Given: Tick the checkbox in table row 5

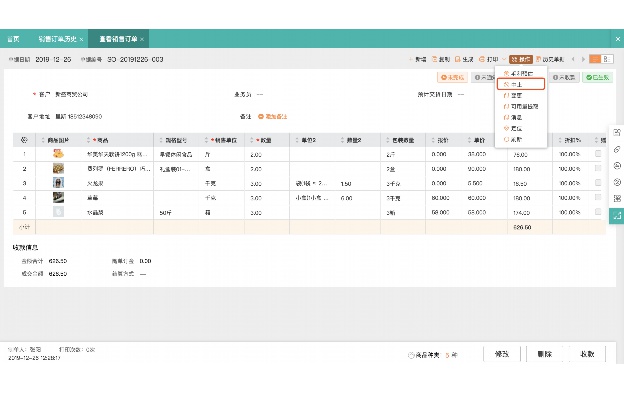Looking at the screenshot, I should point(598,212).
